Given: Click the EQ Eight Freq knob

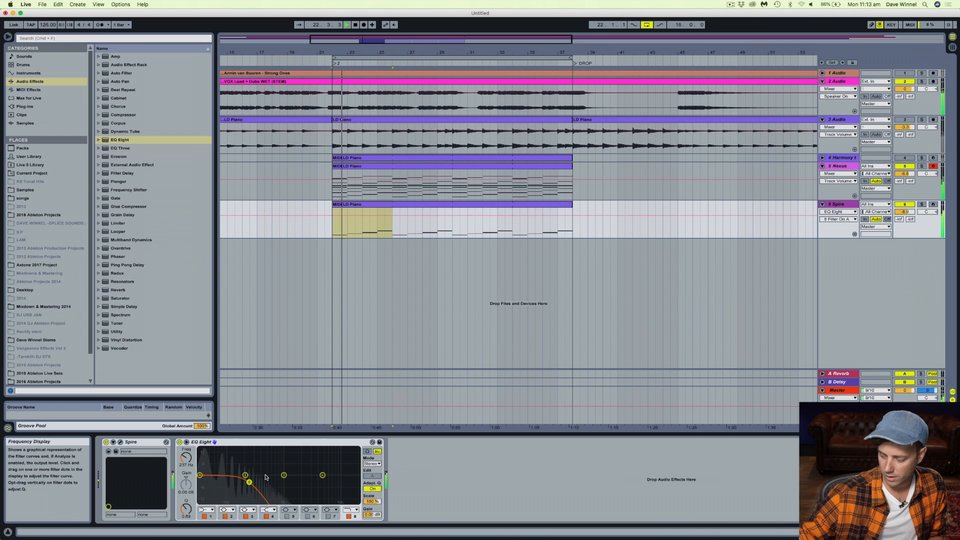Looking at the screenshot, I should [186, 457].
